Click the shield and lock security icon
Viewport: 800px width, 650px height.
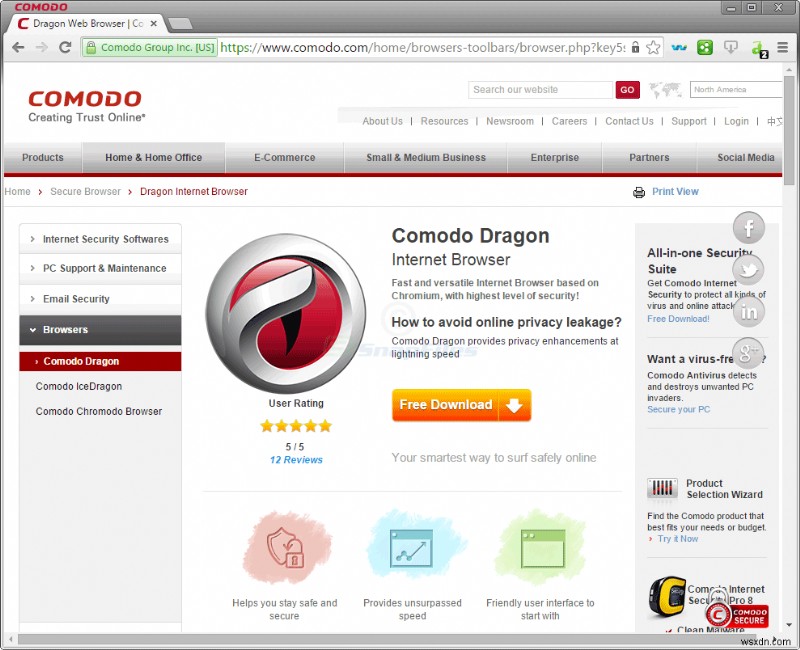(286, 548)
